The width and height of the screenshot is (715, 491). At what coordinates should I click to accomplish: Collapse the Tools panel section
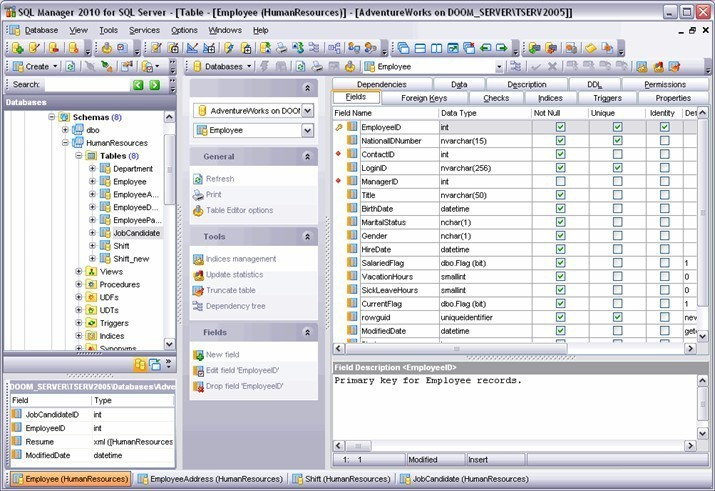307,237
